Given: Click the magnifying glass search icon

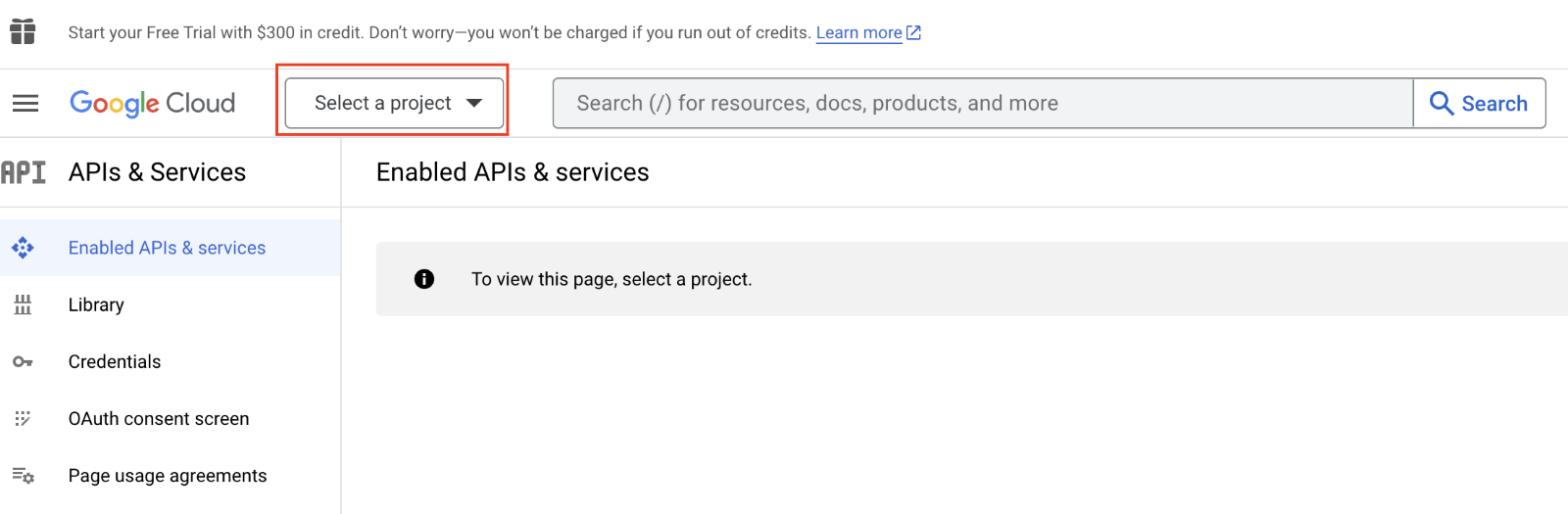Looking at the screenshot, I should click(1441, 103).
